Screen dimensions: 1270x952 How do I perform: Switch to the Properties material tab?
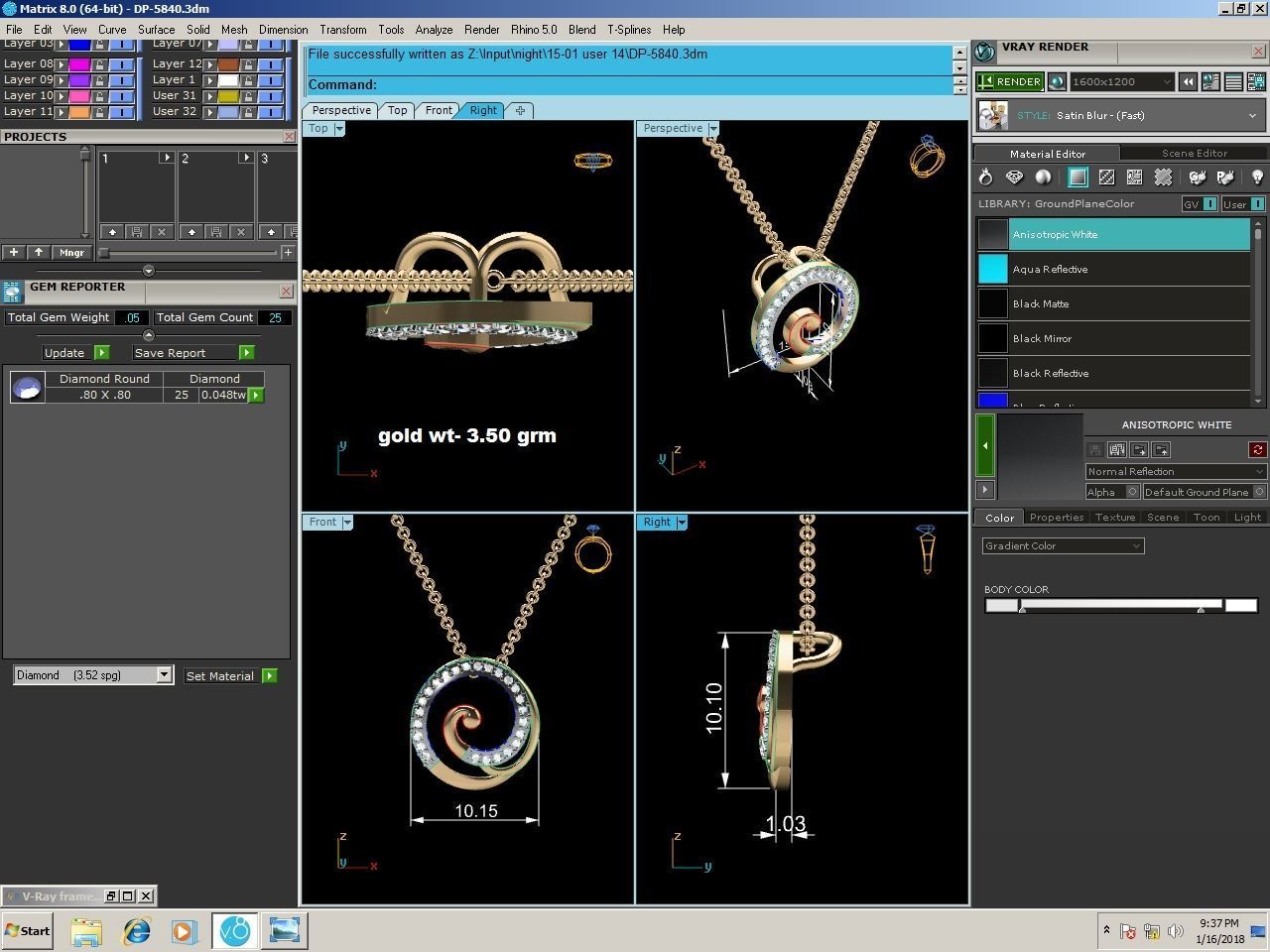1056,518
